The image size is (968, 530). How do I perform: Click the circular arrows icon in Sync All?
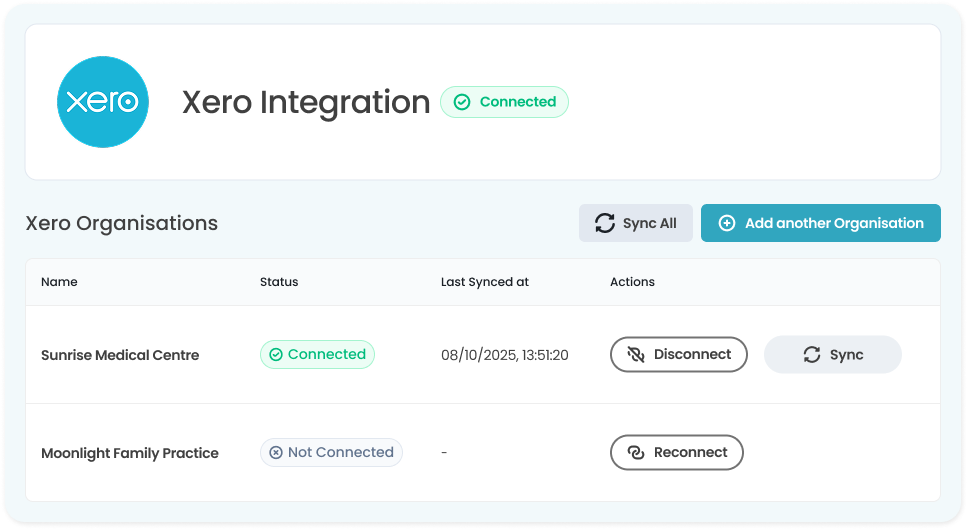[x=605, y=223]
